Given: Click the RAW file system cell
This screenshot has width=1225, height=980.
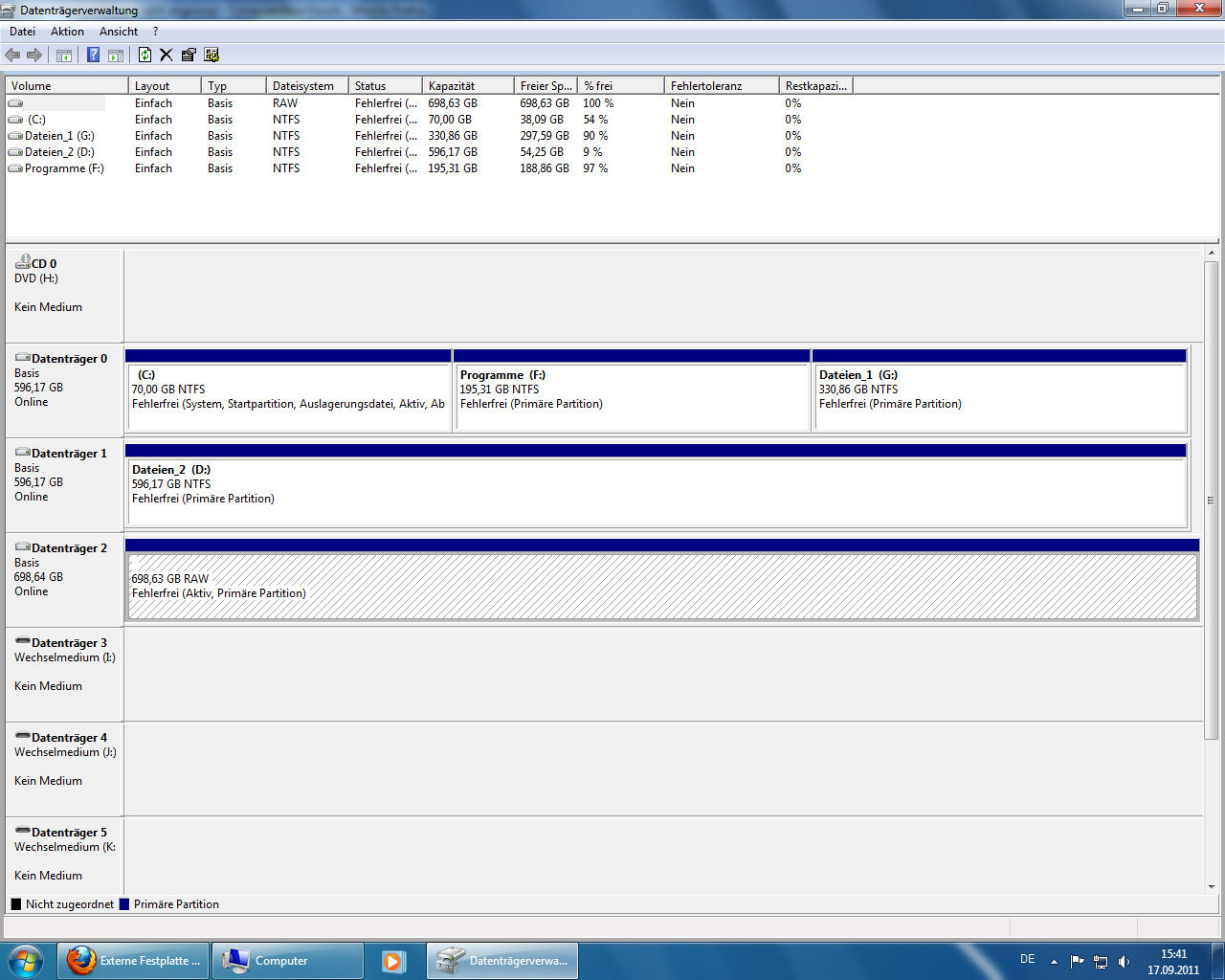Looking at the screenshot, I should 285,103.
